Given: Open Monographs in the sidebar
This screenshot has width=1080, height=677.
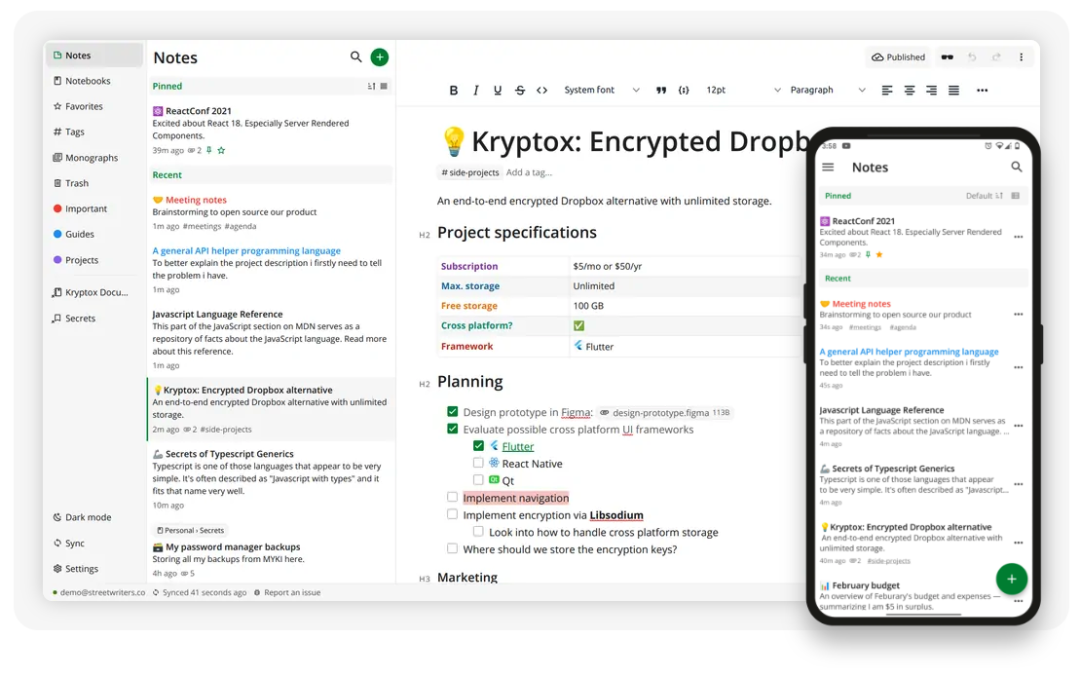Looking at the screenshot, I should [94, 158].
